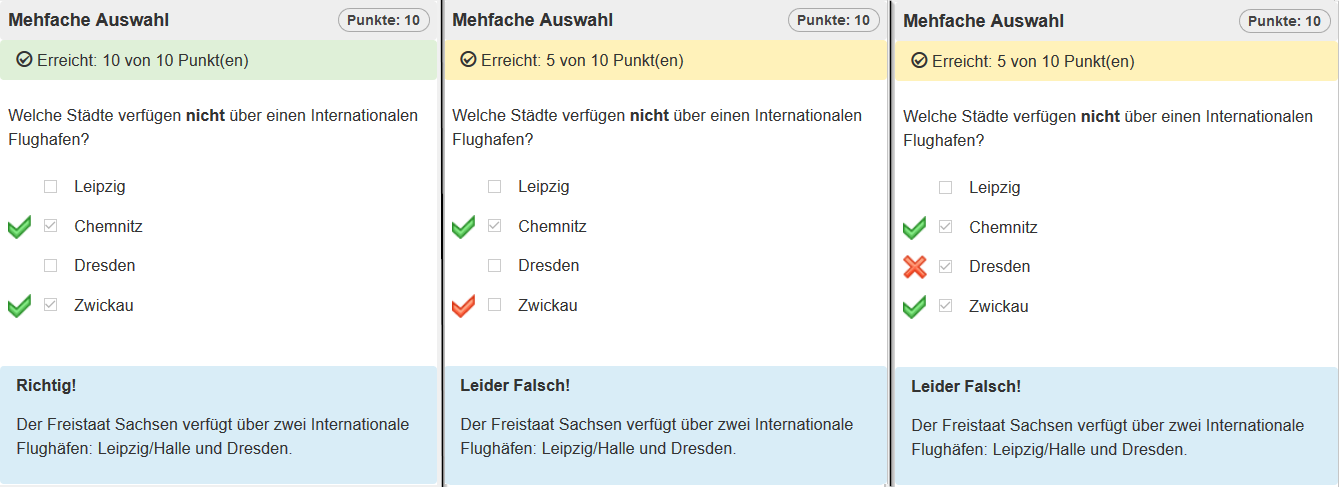Toggle Leipzig checkbox in left panel

[50, 186]
